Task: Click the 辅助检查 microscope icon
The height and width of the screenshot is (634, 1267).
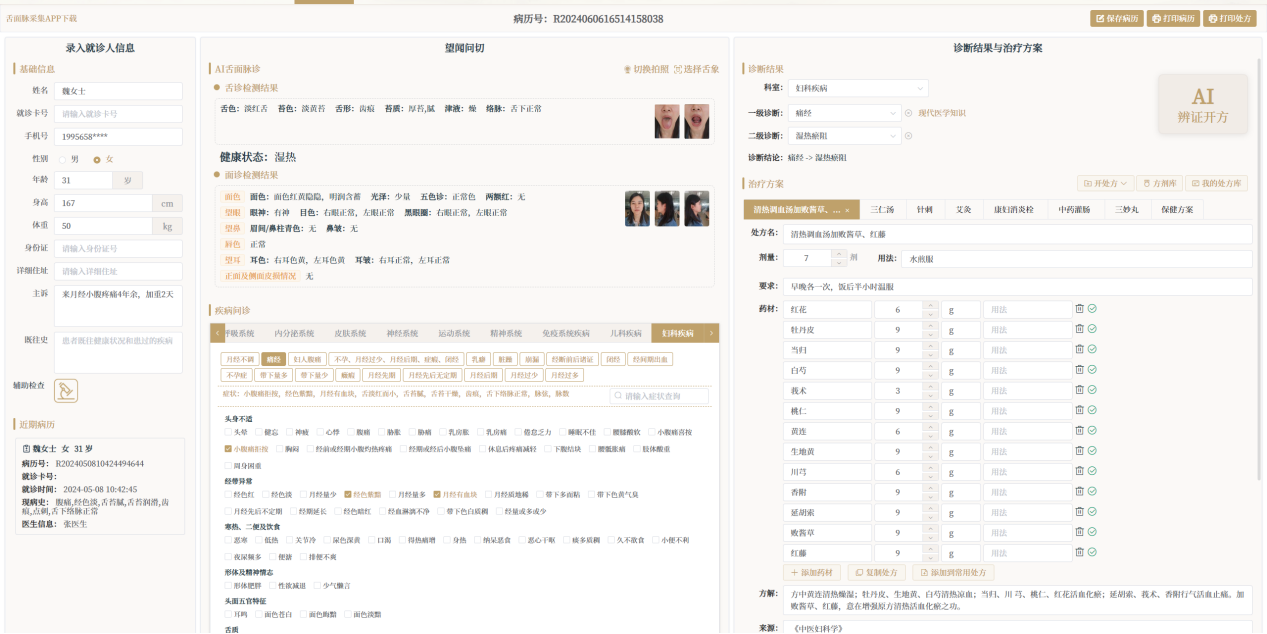Action: 65,391
